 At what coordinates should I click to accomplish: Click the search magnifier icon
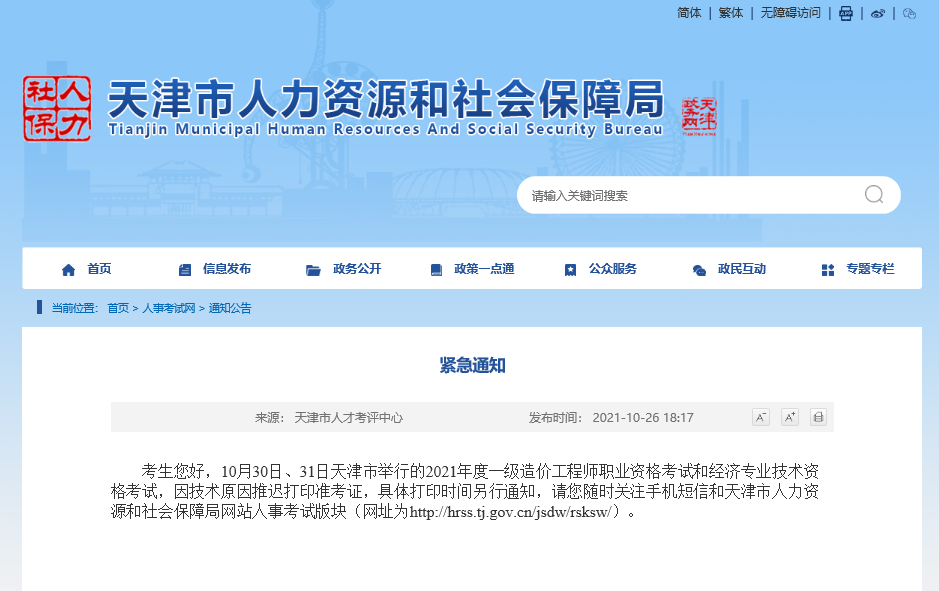872,194
